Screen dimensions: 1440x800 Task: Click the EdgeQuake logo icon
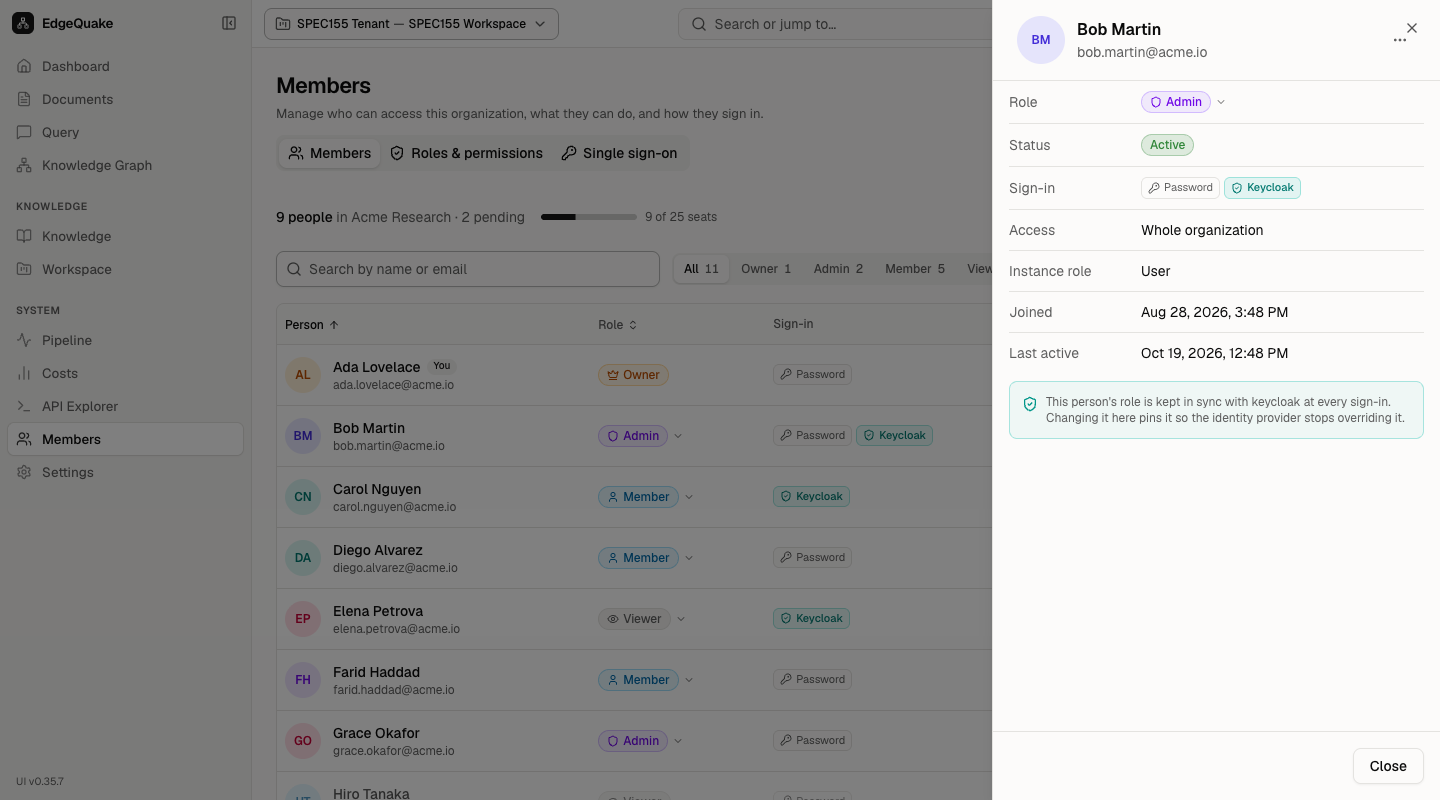pos(23,23)
